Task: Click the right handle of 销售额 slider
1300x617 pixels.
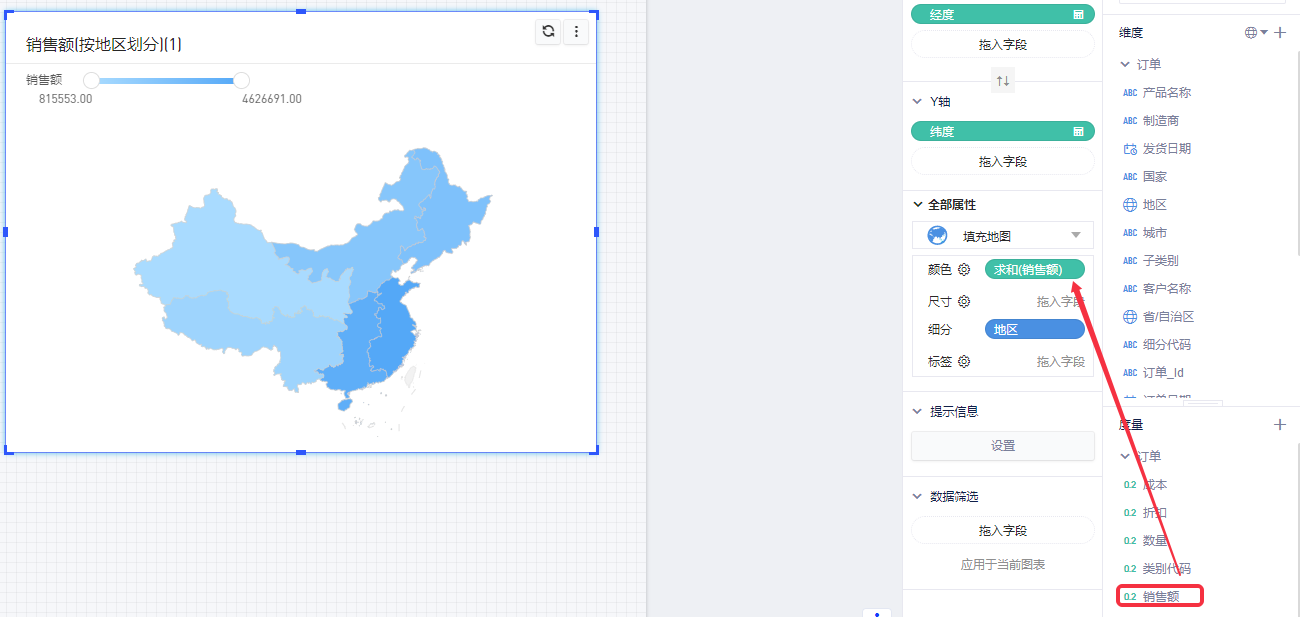Action: point(241,80)
